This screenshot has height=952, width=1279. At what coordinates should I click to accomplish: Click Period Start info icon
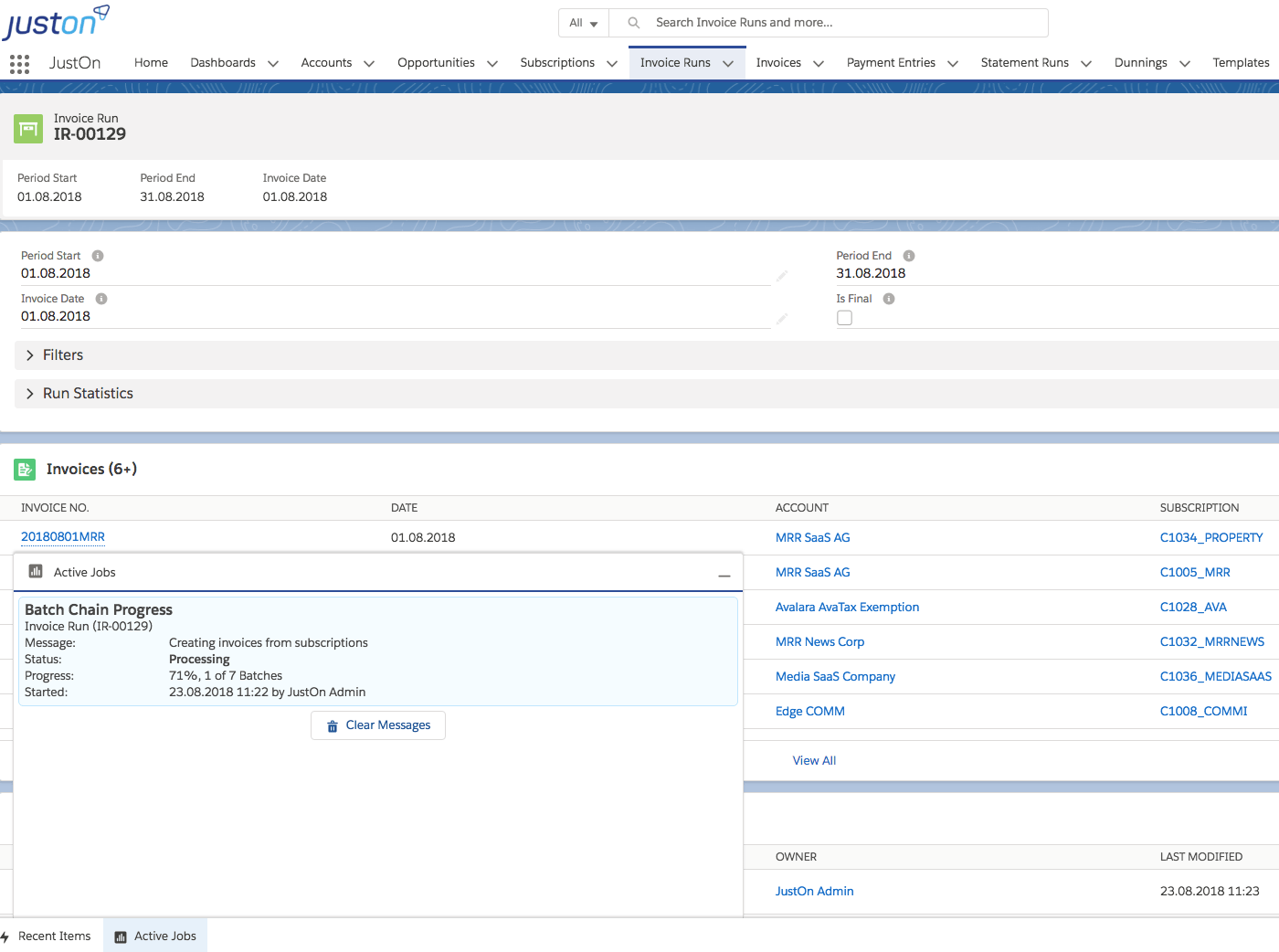98,256
